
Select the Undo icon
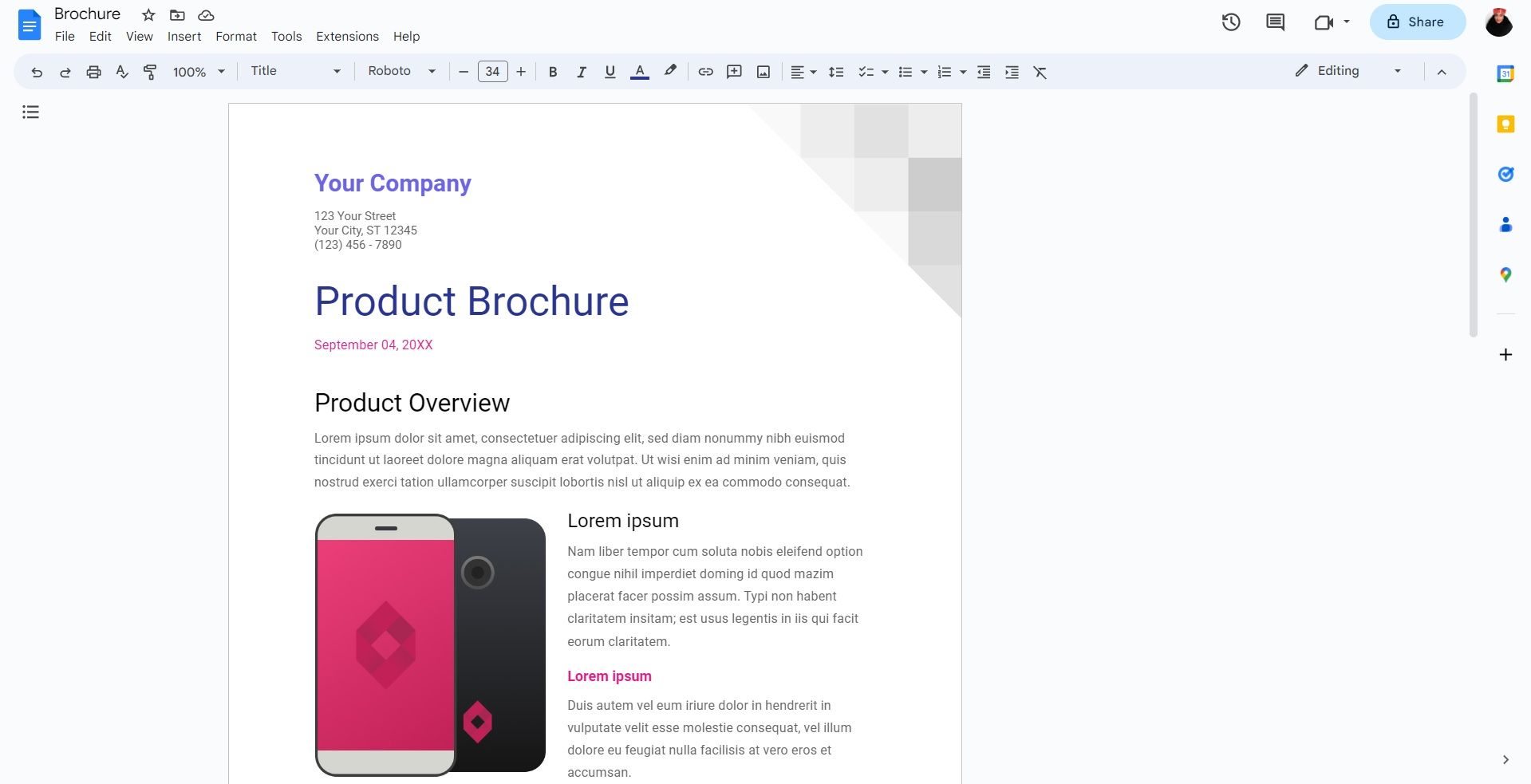point(36,72)
